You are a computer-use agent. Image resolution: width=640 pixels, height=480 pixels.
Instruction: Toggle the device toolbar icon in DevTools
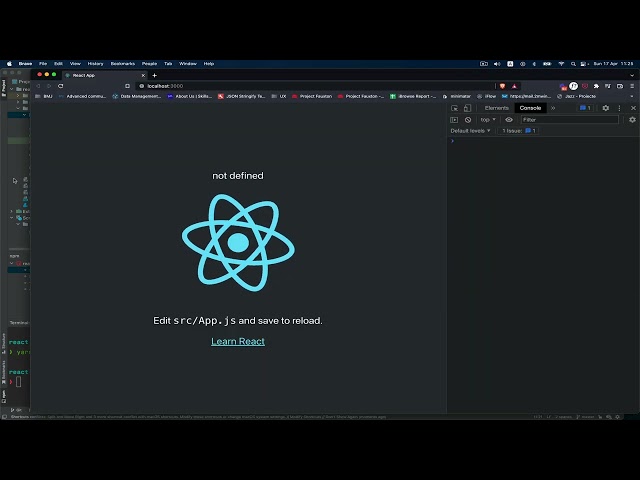click(467, 108)
